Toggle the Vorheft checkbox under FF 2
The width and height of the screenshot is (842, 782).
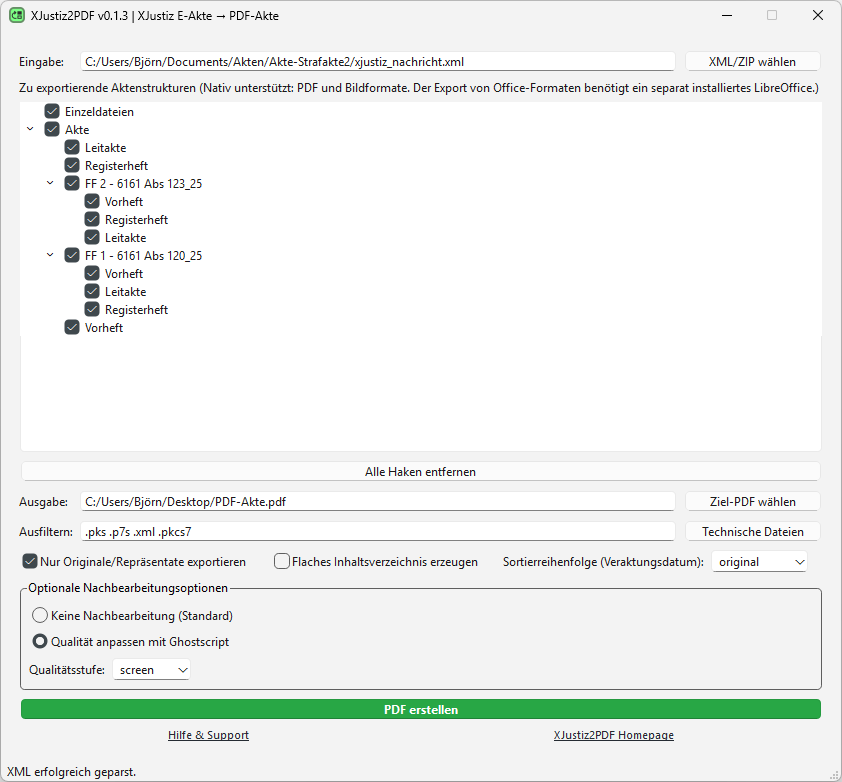pyautogui.click(x=91, y=201)
